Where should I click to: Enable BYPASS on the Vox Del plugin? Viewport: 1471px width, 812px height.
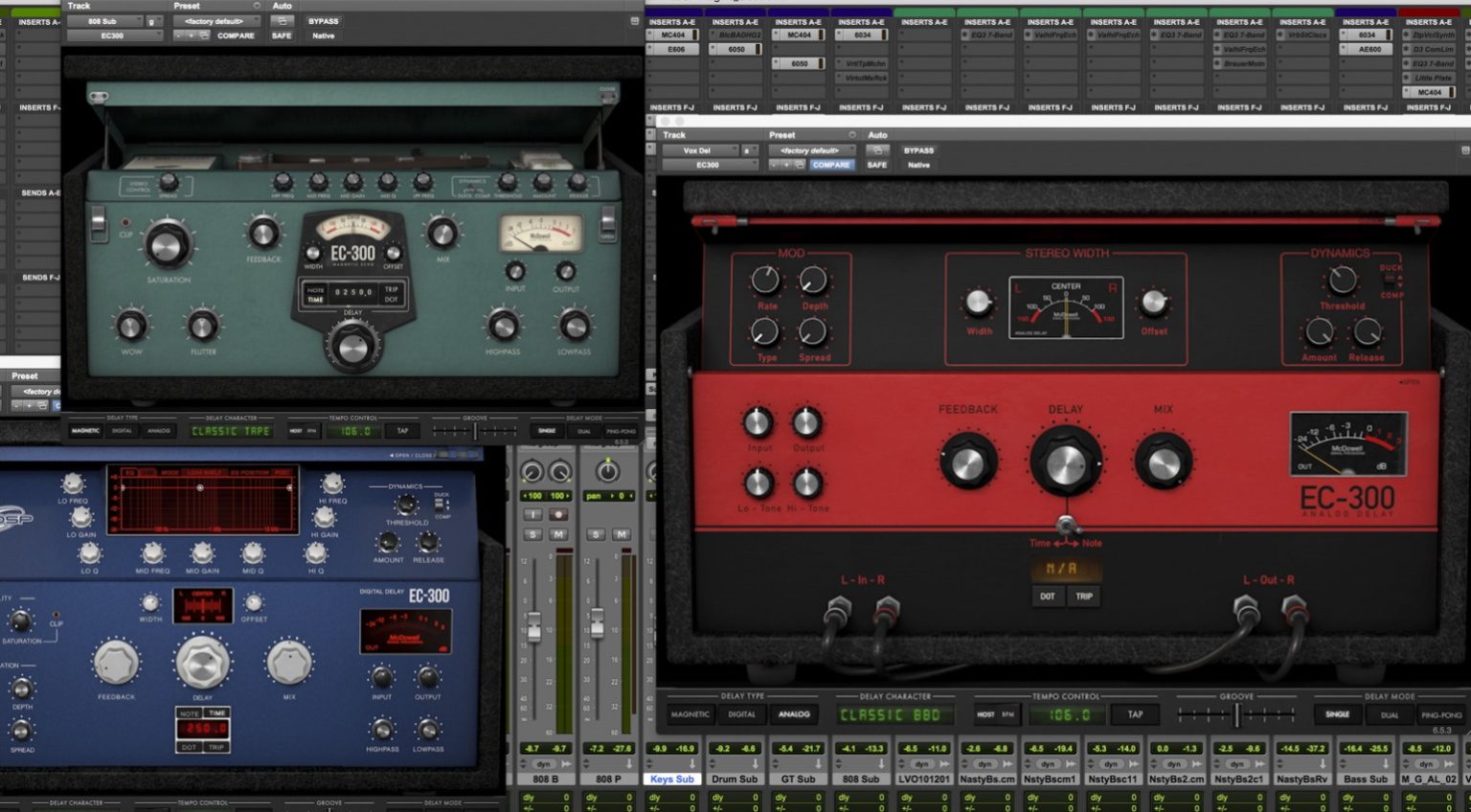pyautogui.click(x=918, y=149)
